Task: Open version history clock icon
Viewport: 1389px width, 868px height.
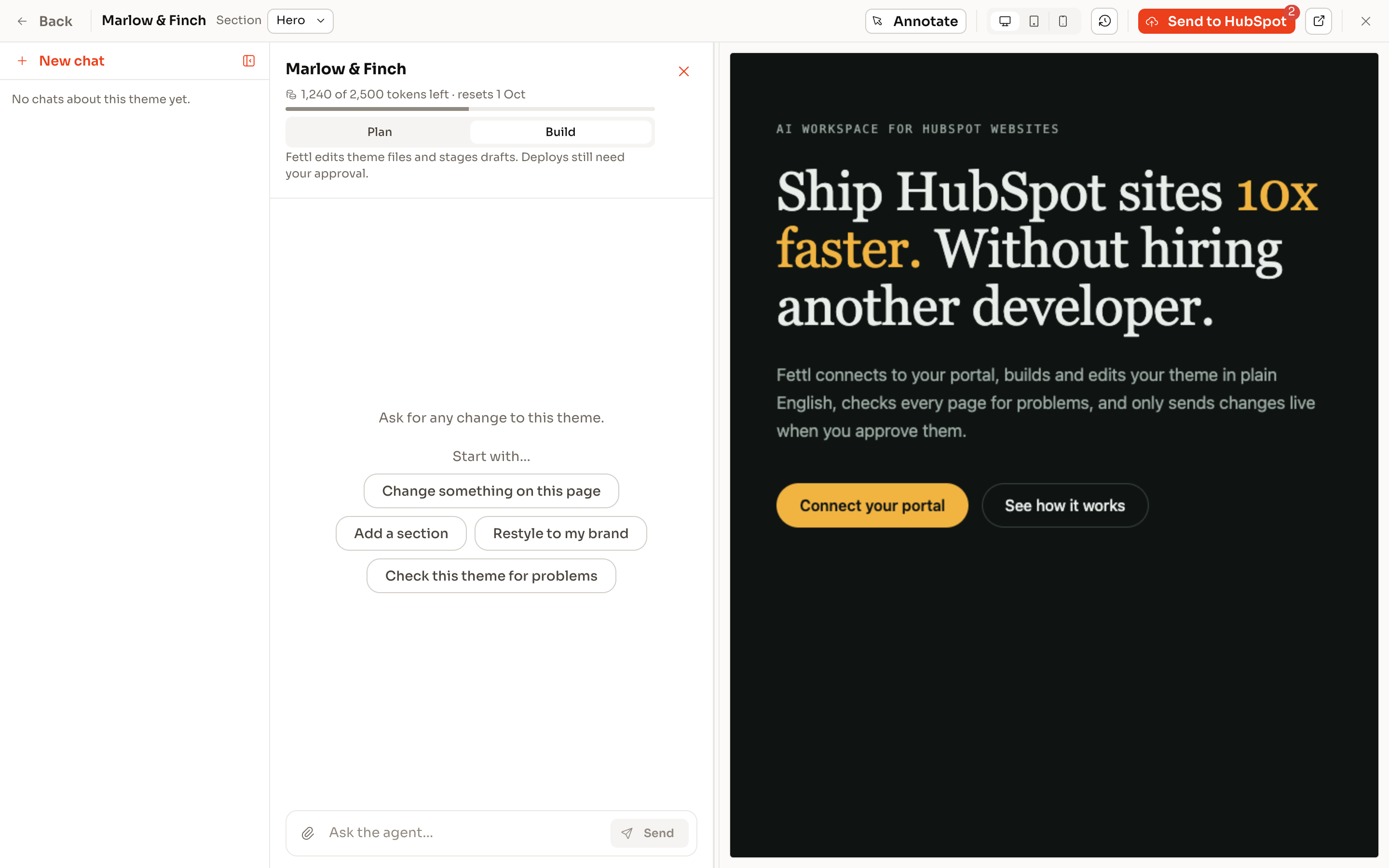Action: (1104, 21)
